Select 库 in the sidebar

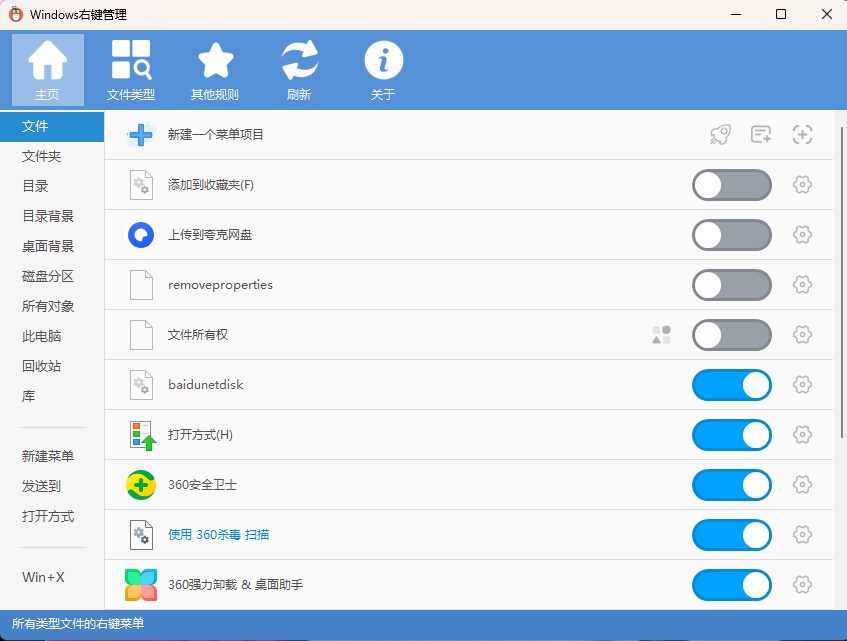click(x=52, y=396)
